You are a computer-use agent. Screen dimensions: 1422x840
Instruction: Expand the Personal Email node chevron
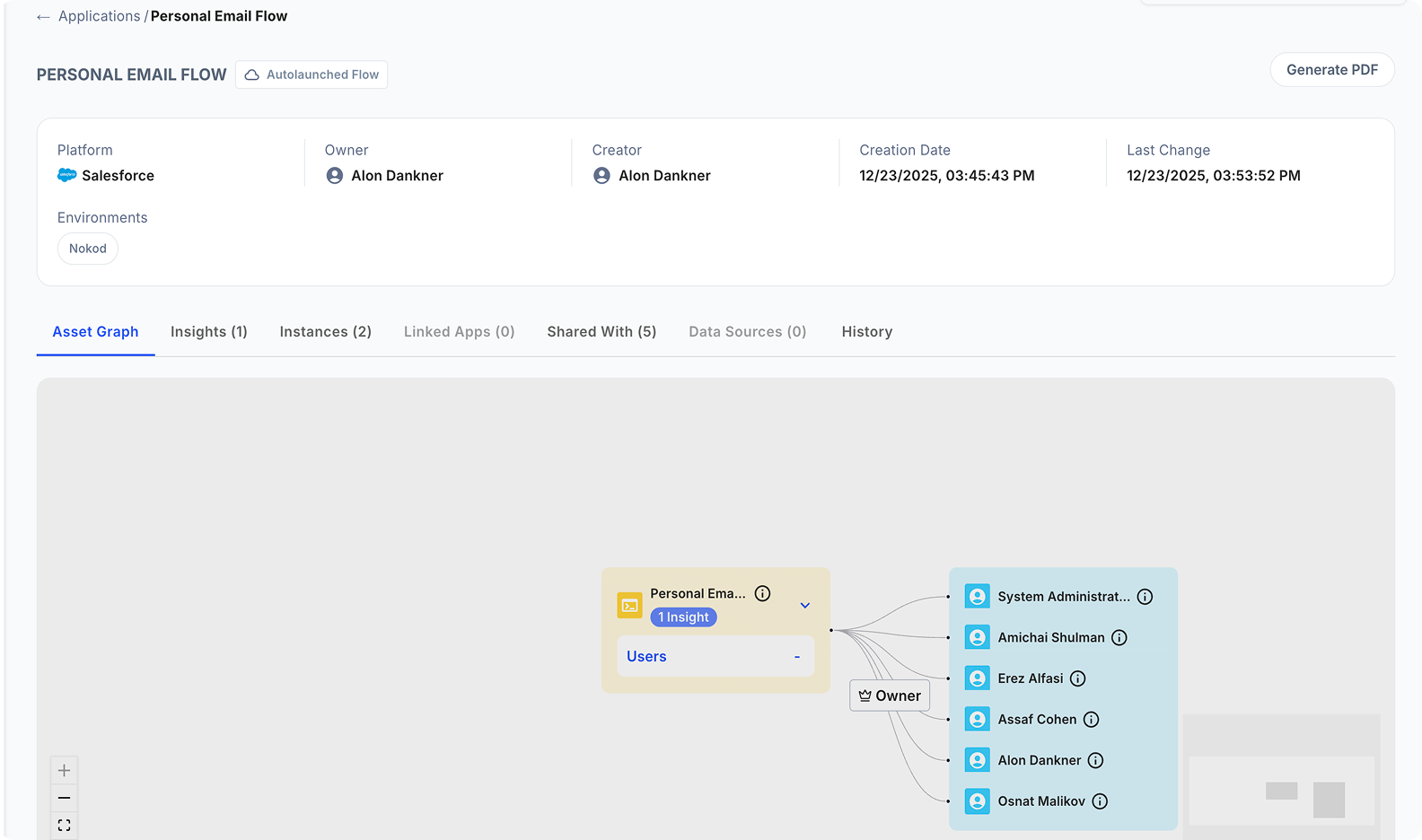point(805,606)
